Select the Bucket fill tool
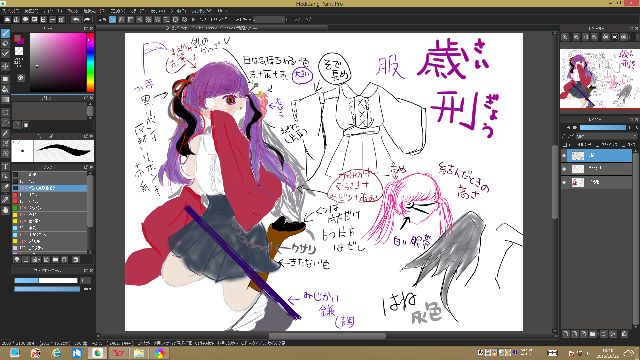Screen dimensions: 640x360 point(5,89)
